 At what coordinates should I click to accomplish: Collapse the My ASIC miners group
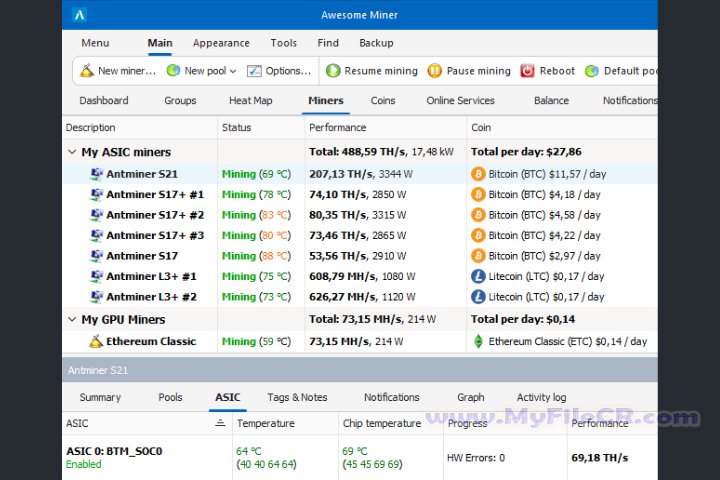pyautogui.click(x=72, y=152)
